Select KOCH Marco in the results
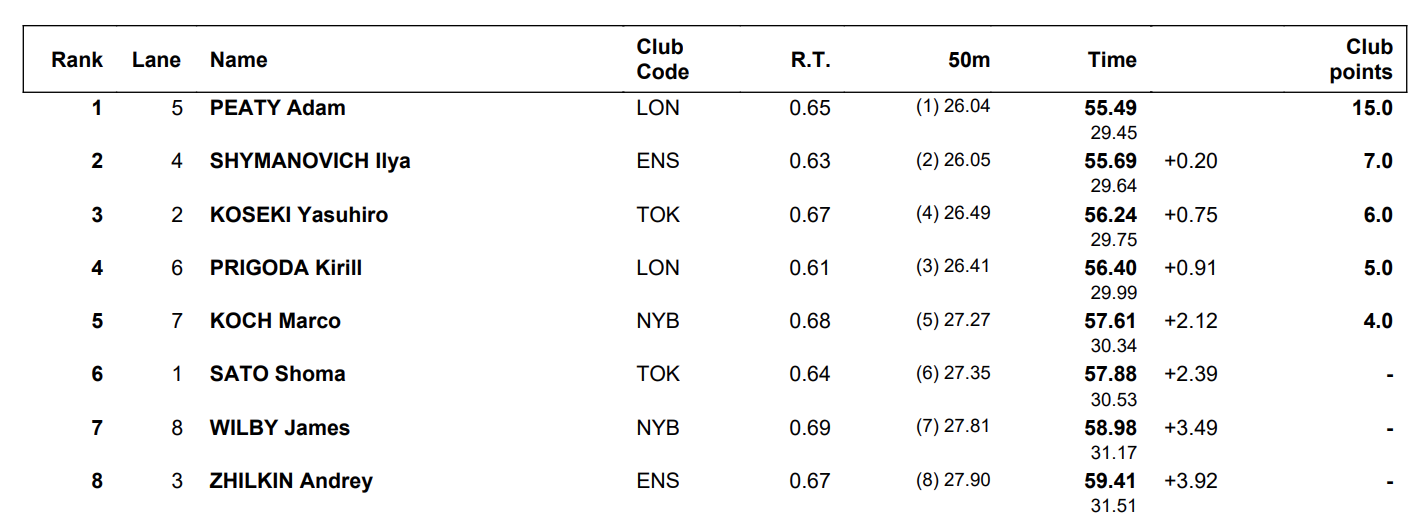This screenshot has width=1426, height=518. coord(275,321)
